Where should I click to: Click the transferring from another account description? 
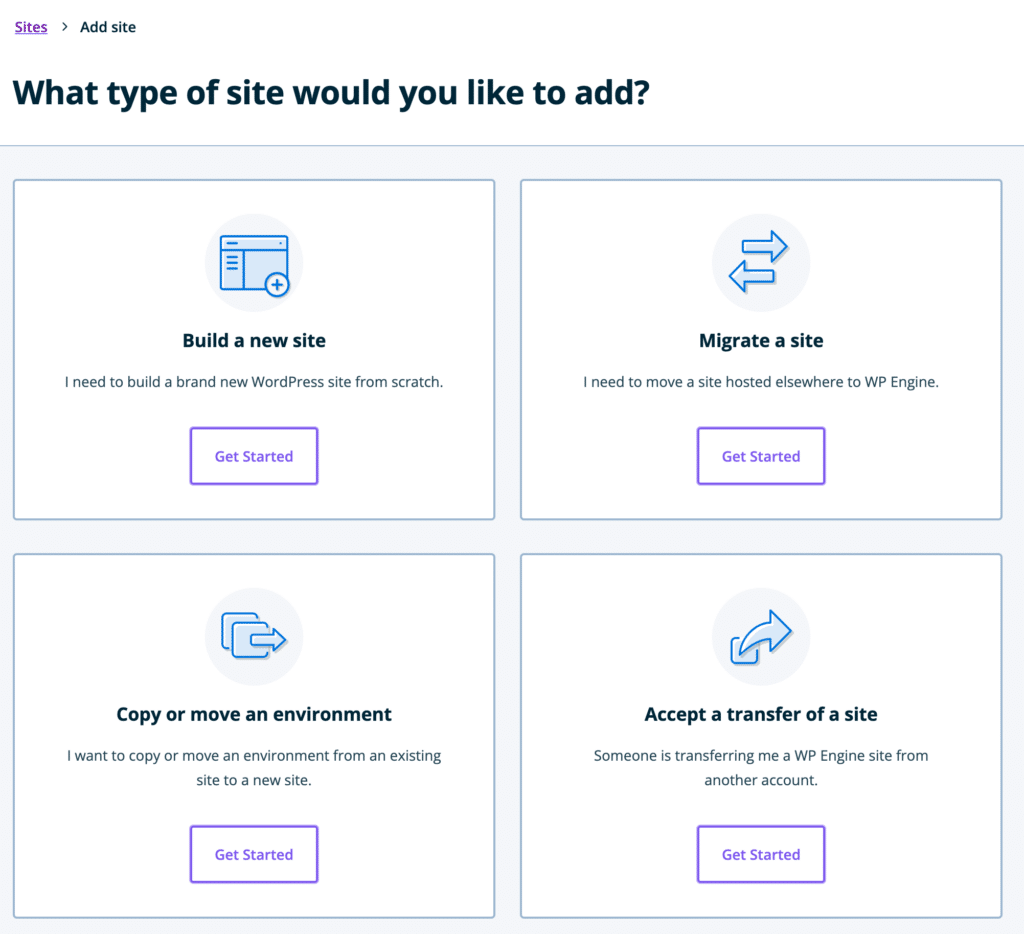coord(761,767)
